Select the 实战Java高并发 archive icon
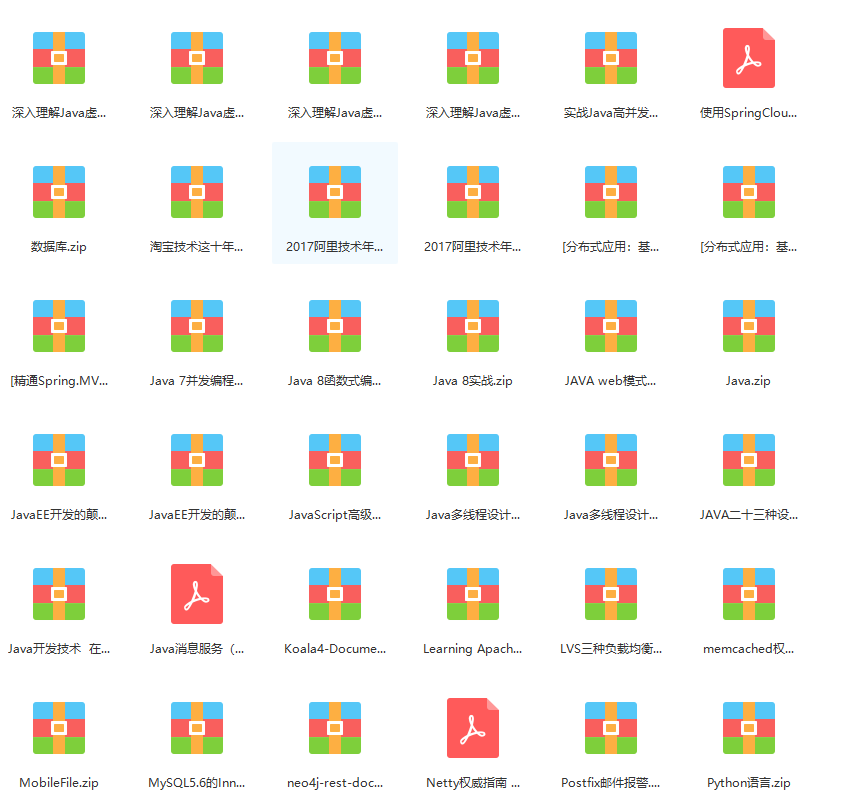The image size is (851, 800). click(611, 58)
